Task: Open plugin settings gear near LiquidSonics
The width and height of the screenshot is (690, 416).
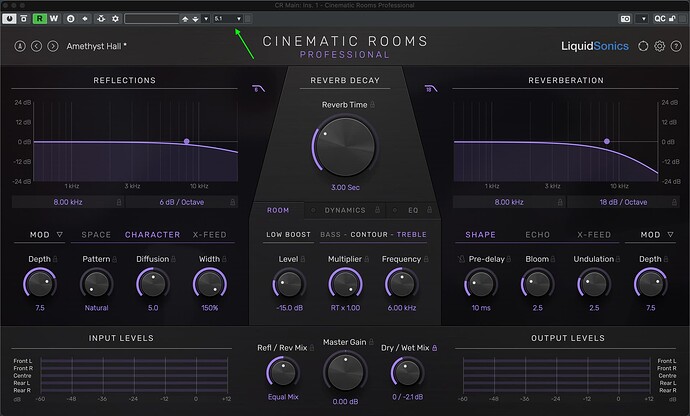Action: click(659, 46)
